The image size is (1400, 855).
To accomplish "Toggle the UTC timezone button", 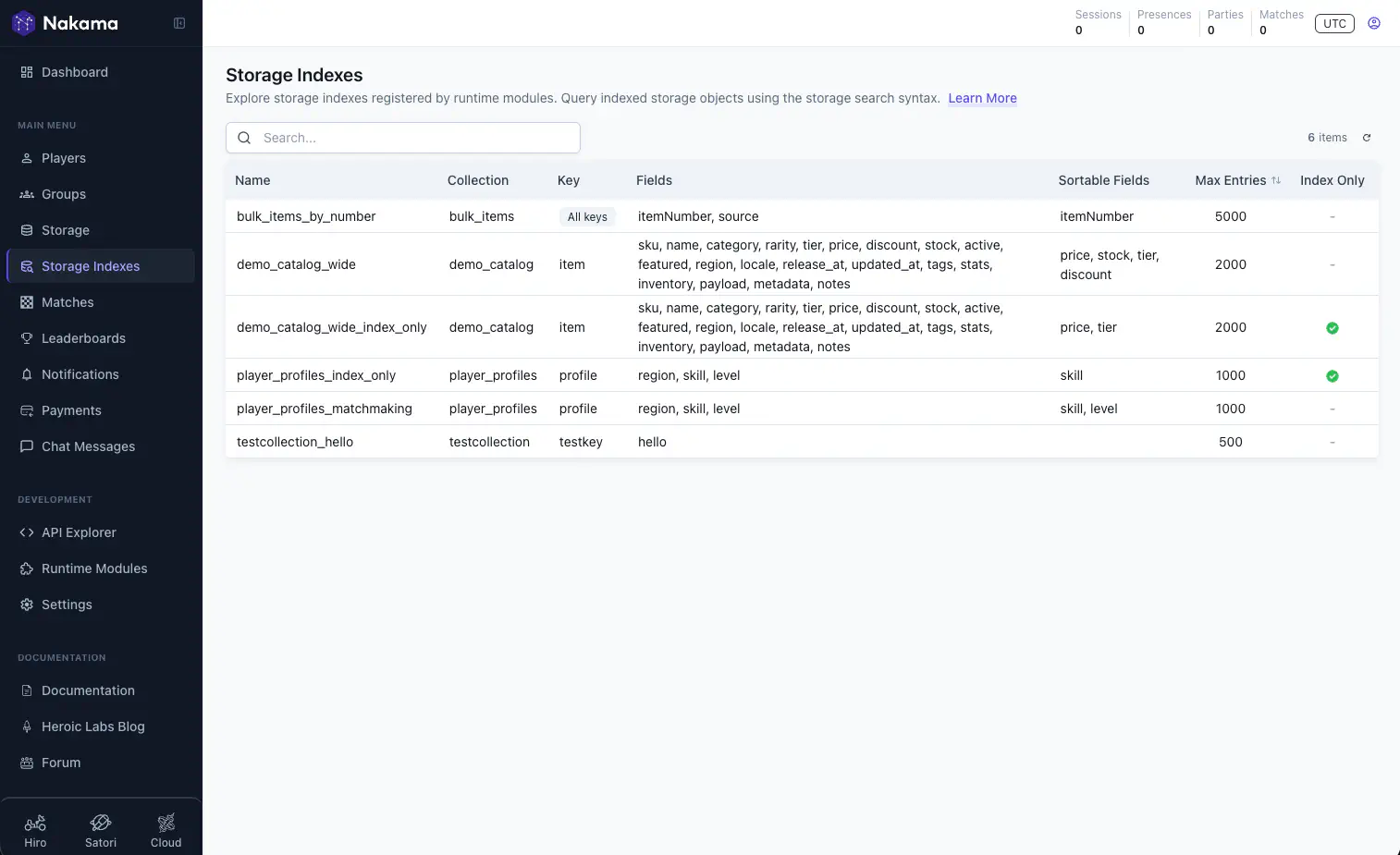I will pos(1334,23).
